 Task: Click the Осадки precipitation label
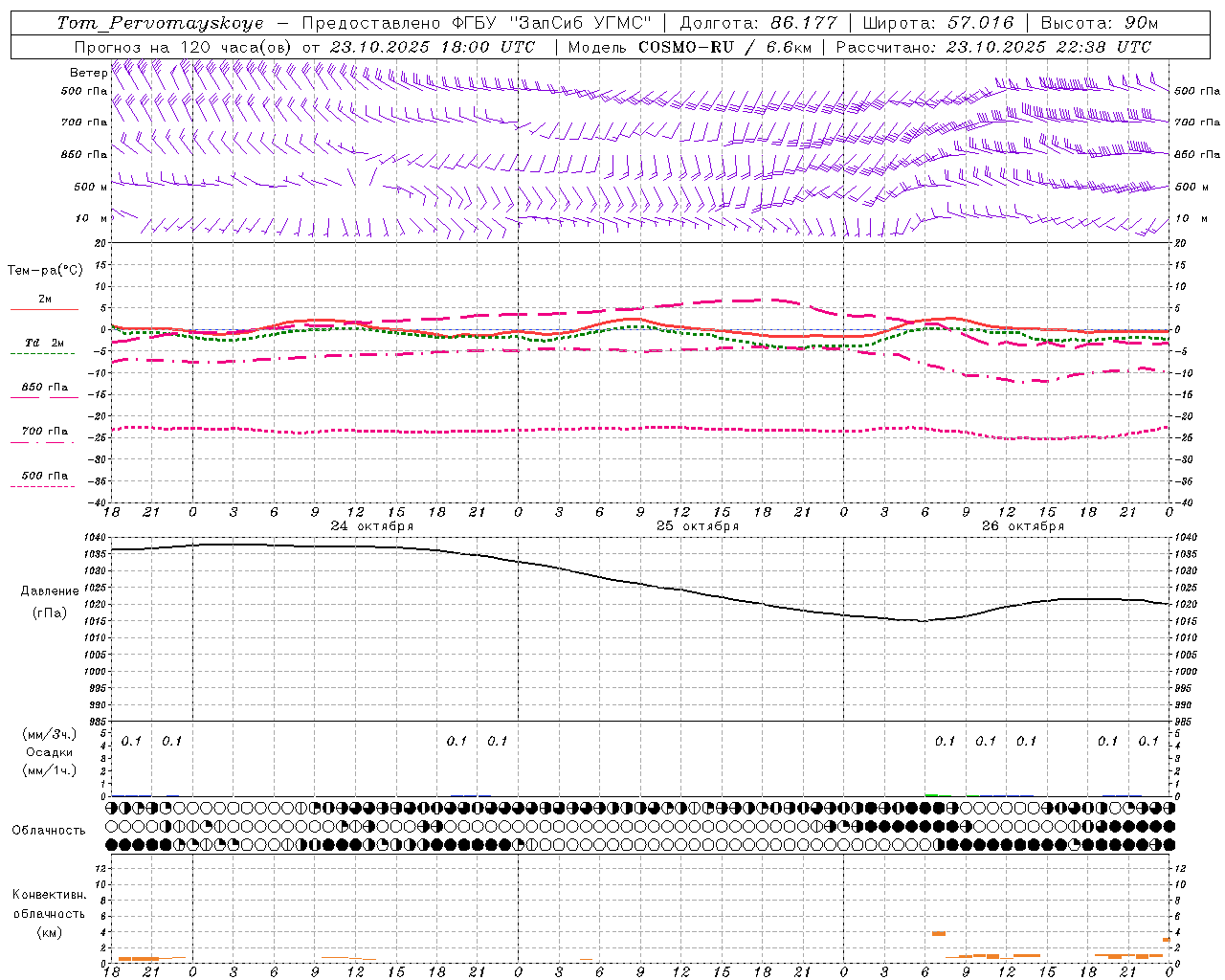pos(49,752)
